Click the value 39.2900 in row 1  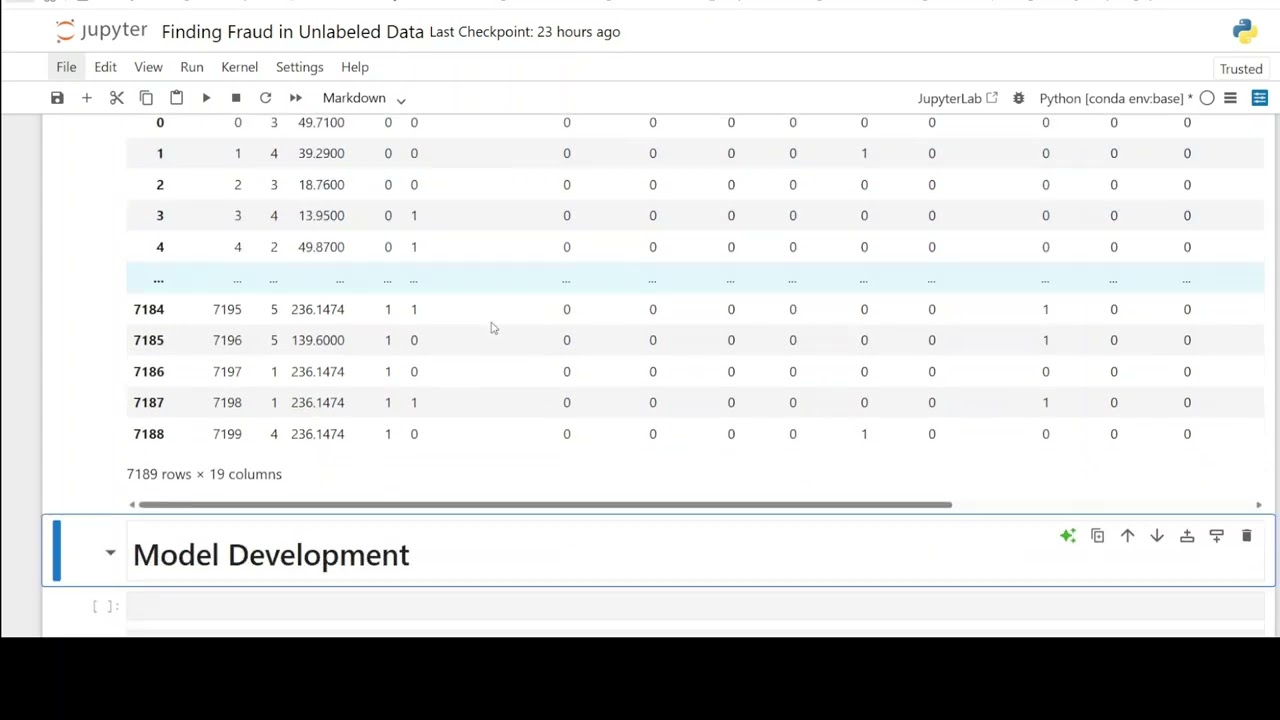tap(321, 153)
